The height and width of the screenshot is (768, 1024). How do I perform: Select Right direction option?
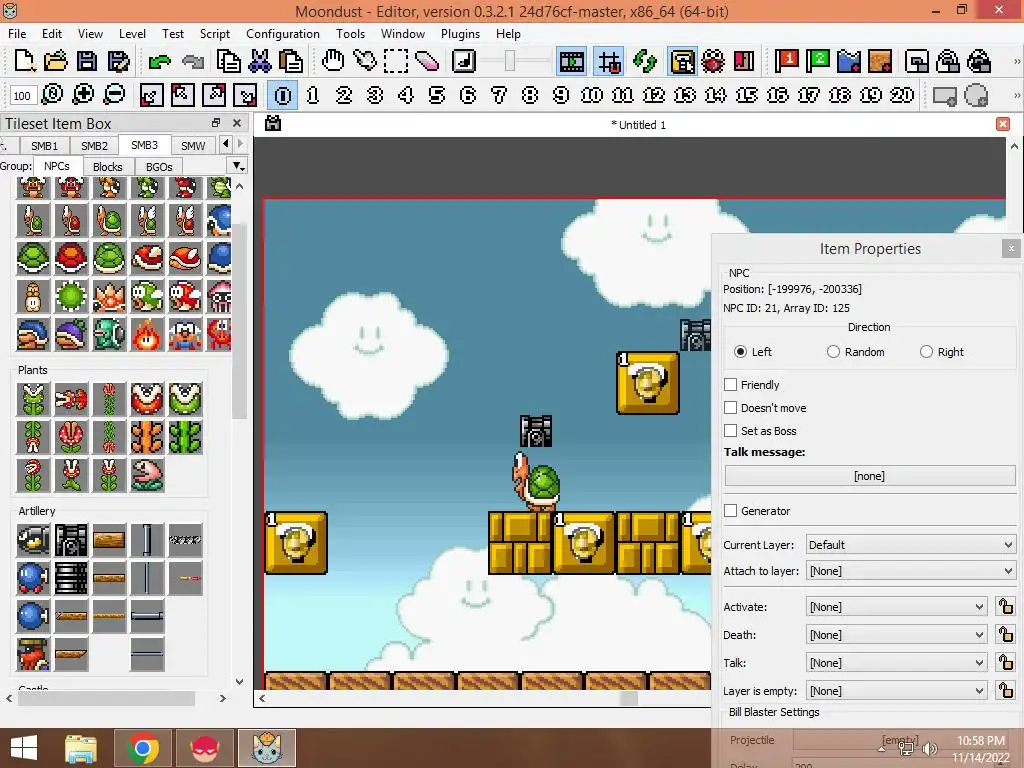point(926,352)
